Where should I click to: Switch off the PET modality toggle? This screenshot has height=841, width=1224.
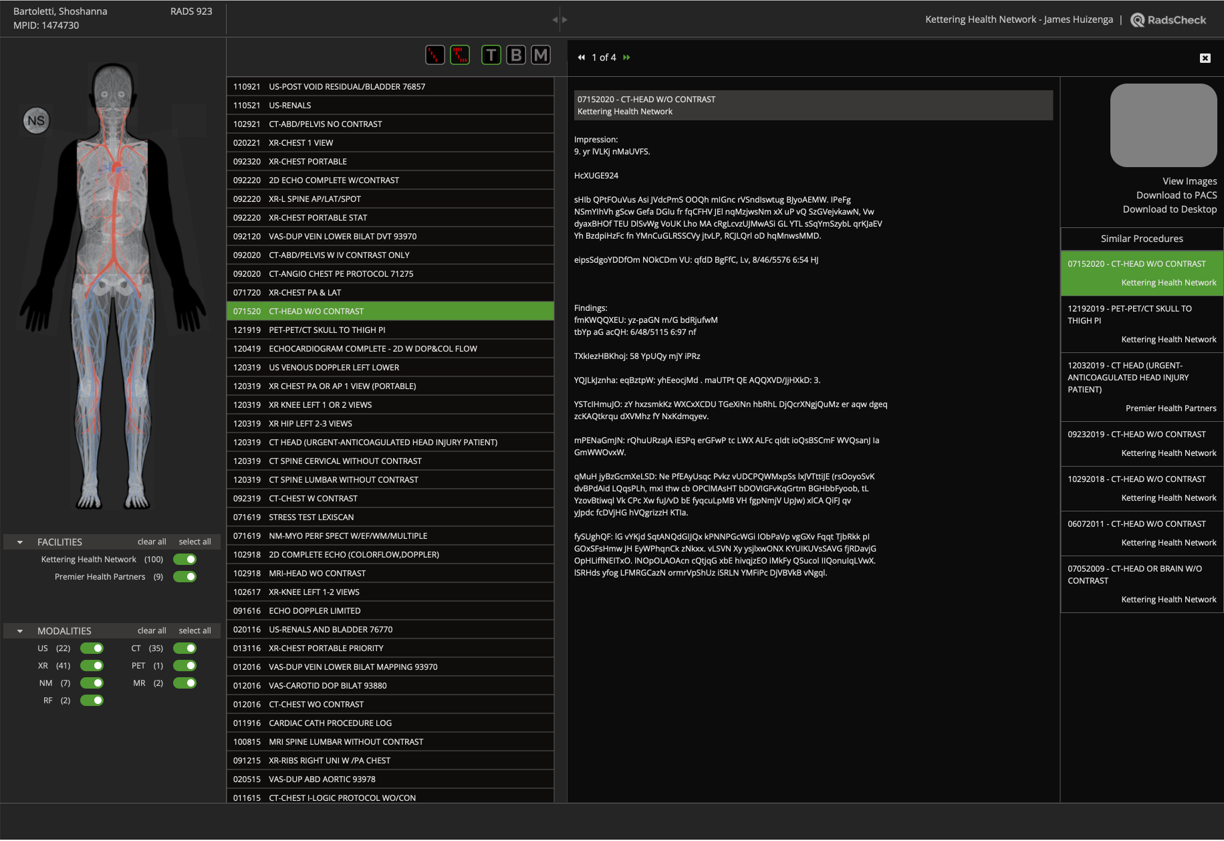point(185,666)
